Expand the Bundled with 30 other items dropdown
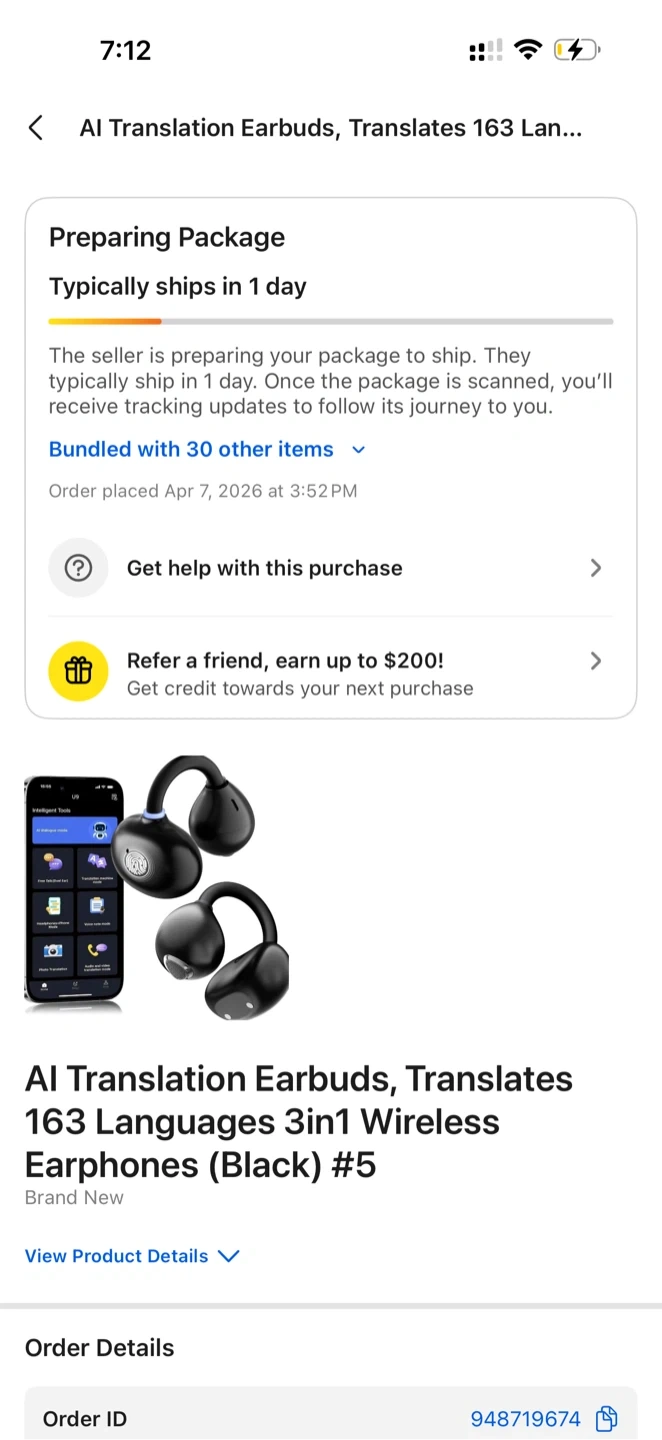 (208, 450)
